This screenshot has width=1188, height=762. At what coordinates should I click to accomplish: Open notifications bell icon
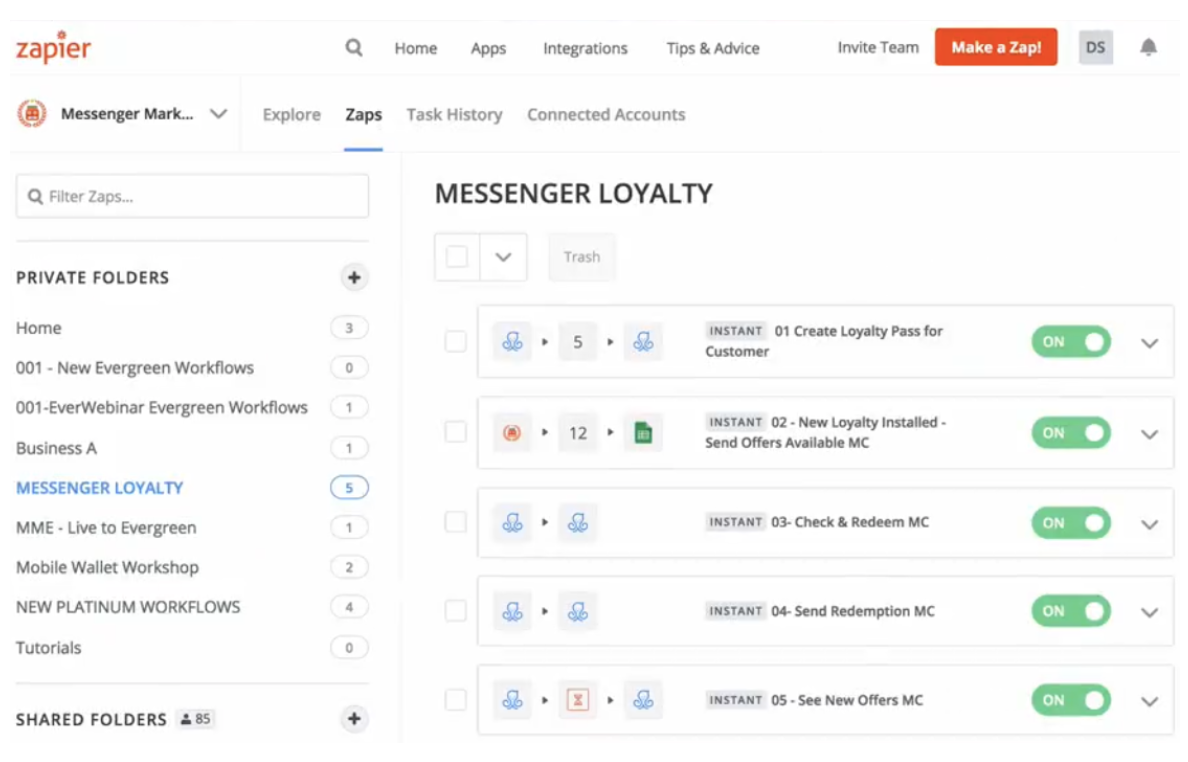tap(1149, 47)
